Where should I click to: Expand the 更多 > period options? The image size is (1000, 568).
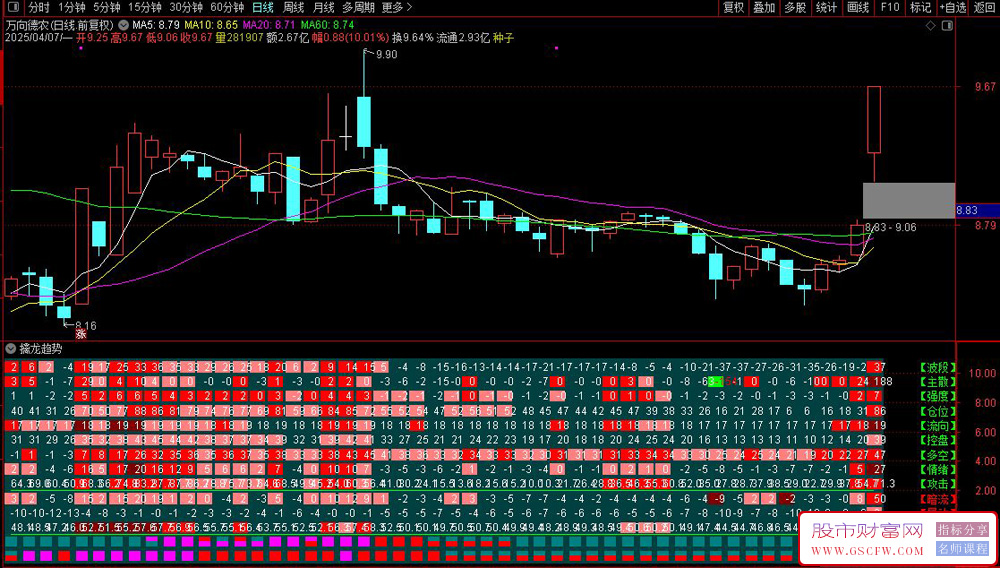397,8
